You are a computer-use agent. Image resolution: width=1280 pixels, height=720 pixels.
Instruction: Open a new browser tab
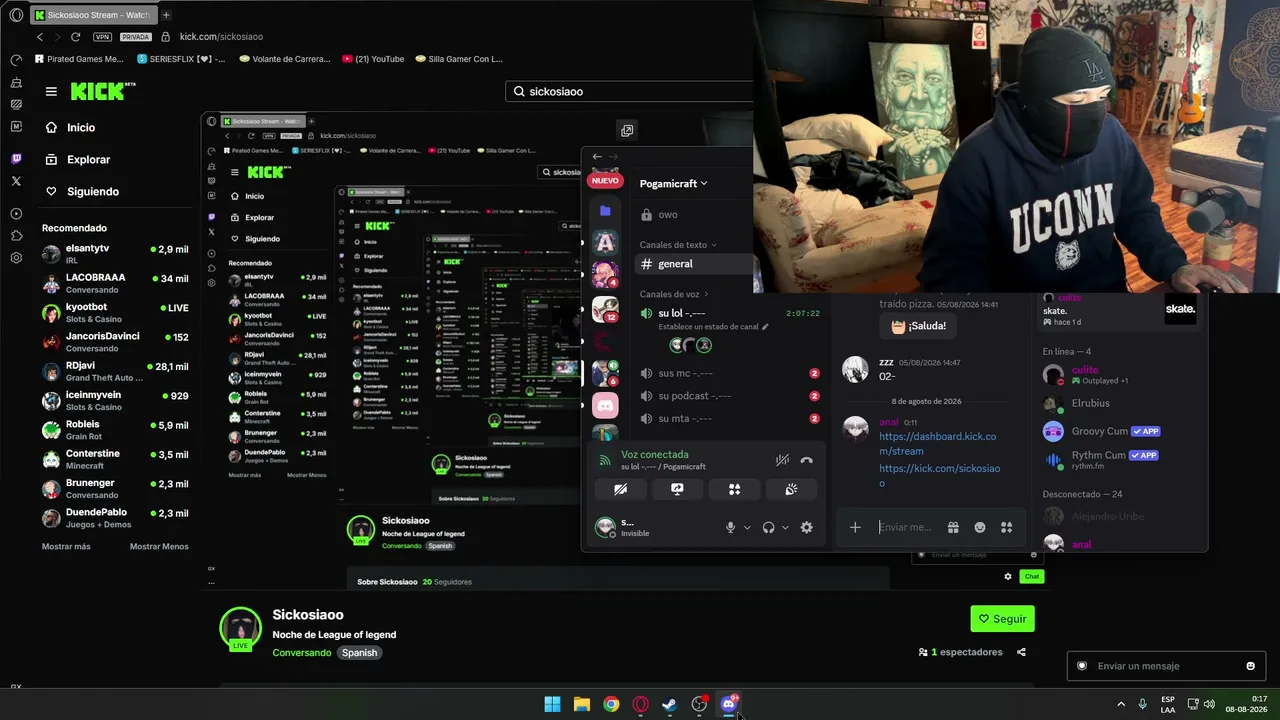click(x=166, y=15)
